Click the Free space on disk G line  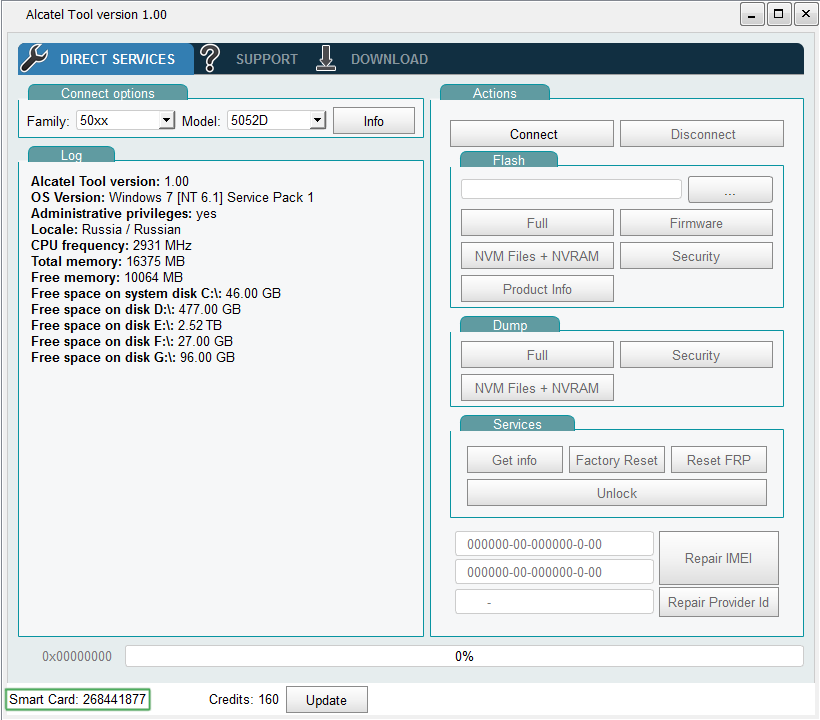point(133,358)
